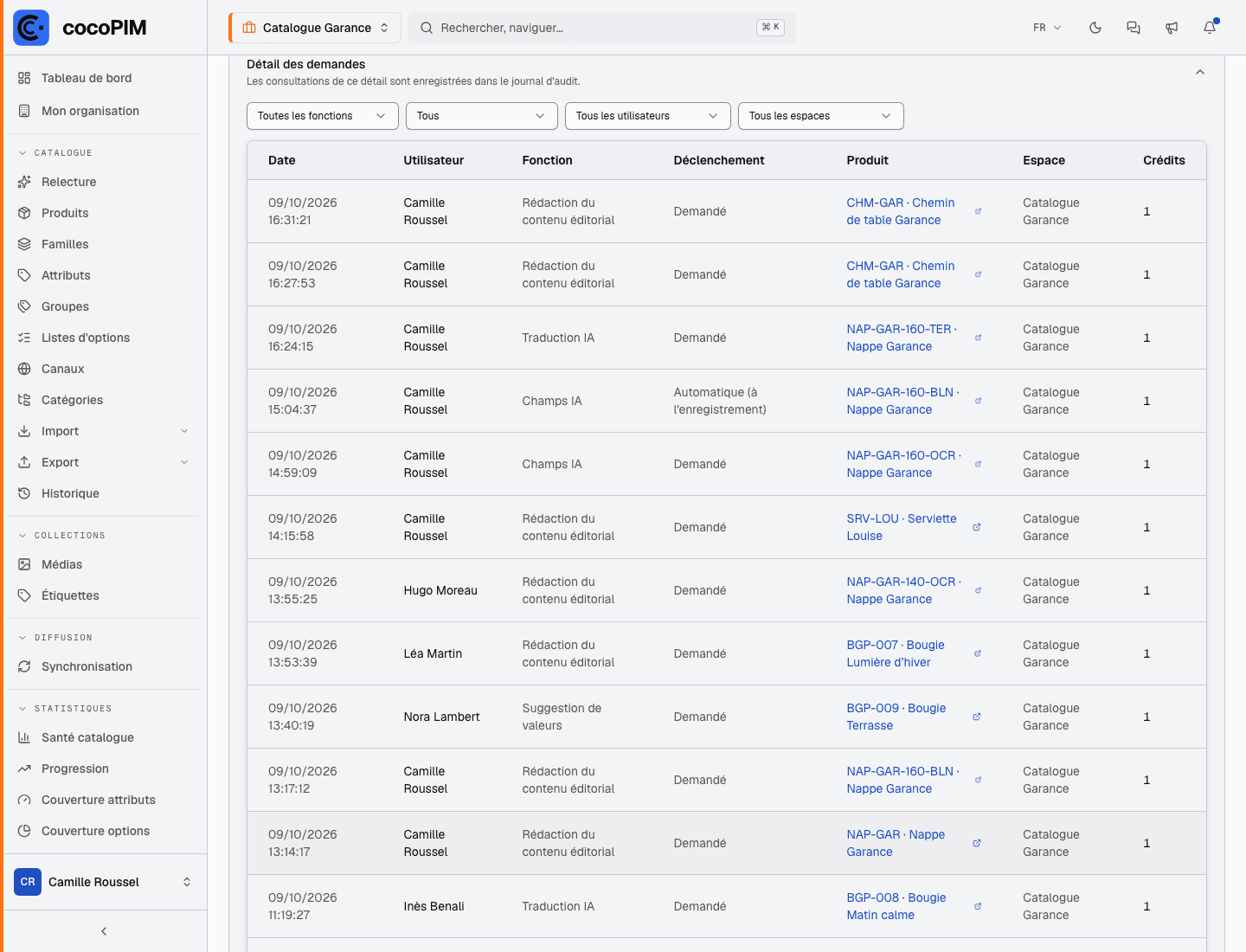Open external link icon for SRV-LOU Serviette Louise
Image resolution: width=1246 pixels, height=952 pixels.
[x=977, y=527]
